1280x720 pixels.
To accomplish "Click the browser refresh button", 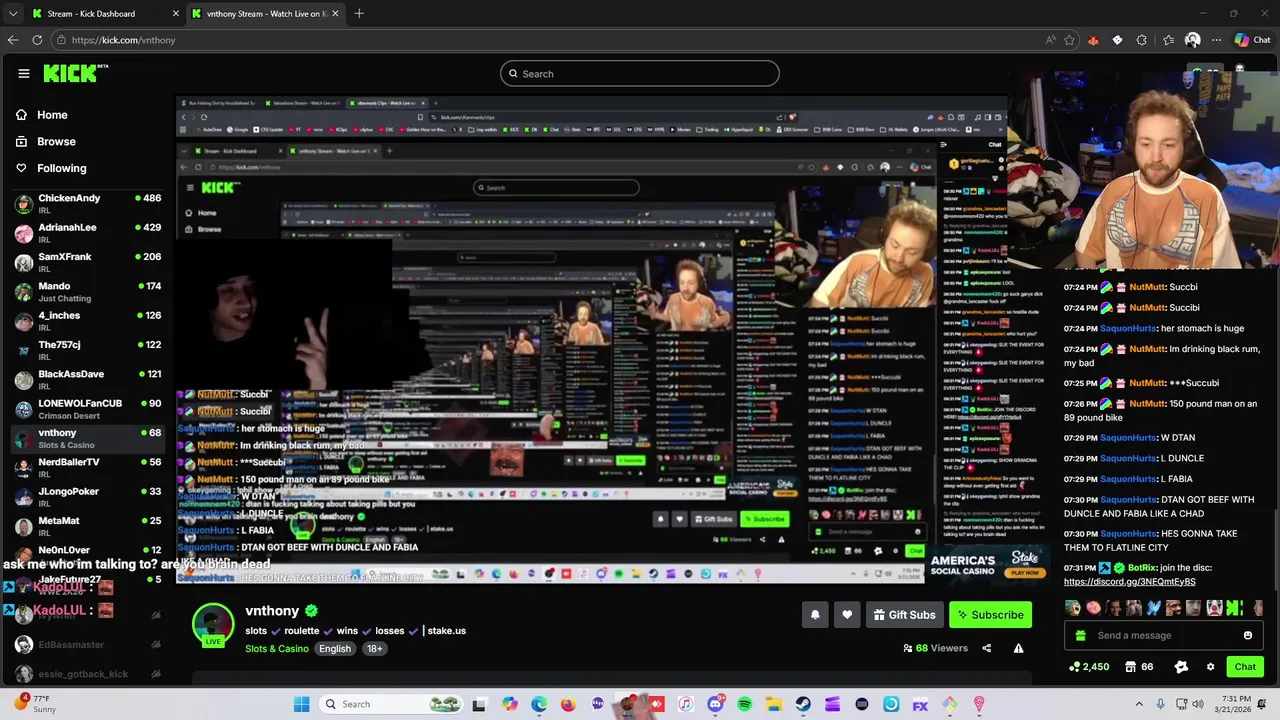I will coord(37,40).
